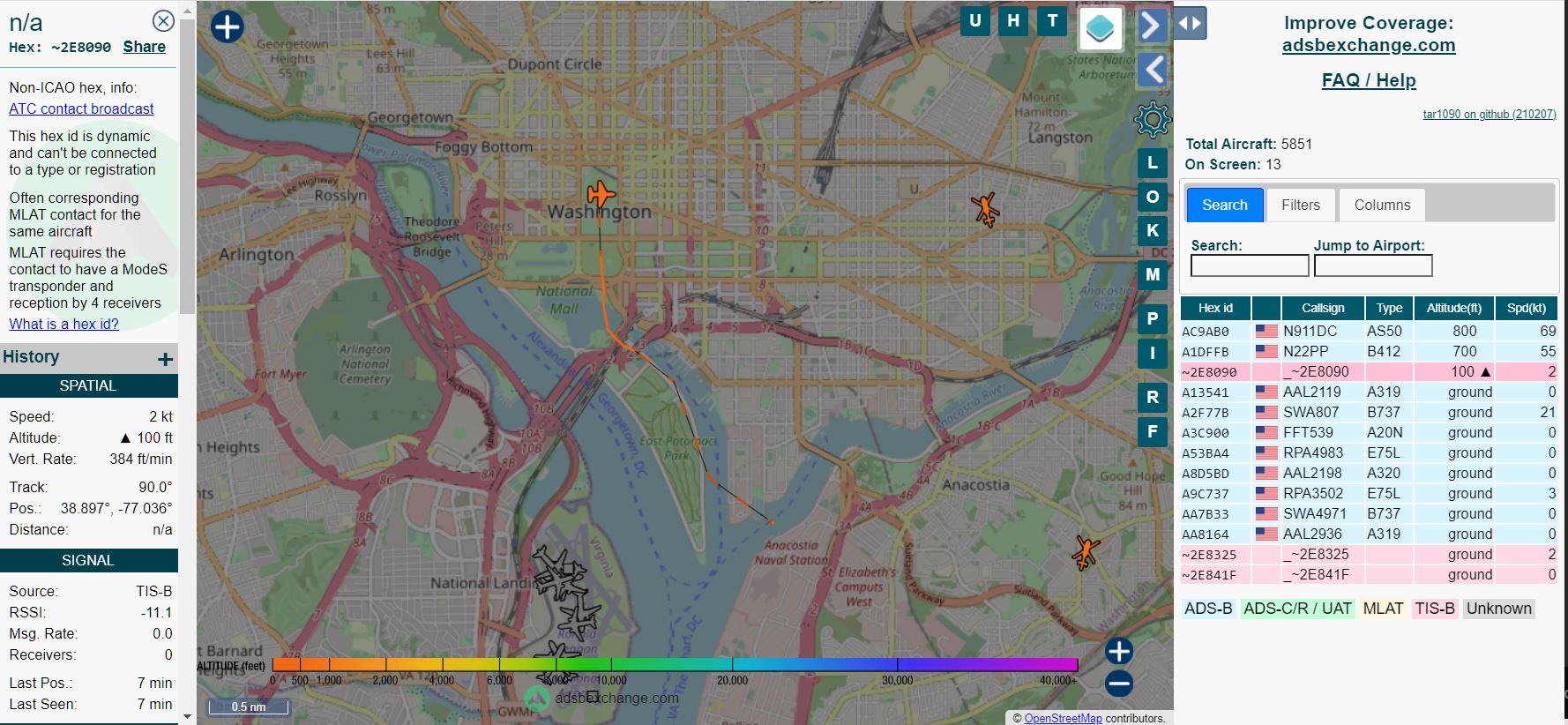Image resolution: width=1568 pixels, height=725 pixels.
Task: Open tar1090 on github link
Action: pyautogui.click(x=1490, y=114)
